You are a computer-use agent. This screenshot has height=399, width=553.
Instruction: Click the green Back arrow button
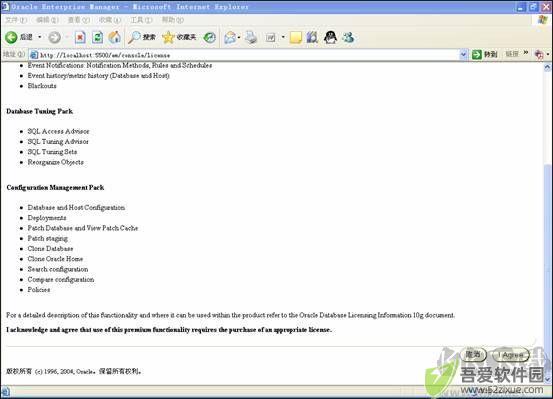(x=11, y=37)
